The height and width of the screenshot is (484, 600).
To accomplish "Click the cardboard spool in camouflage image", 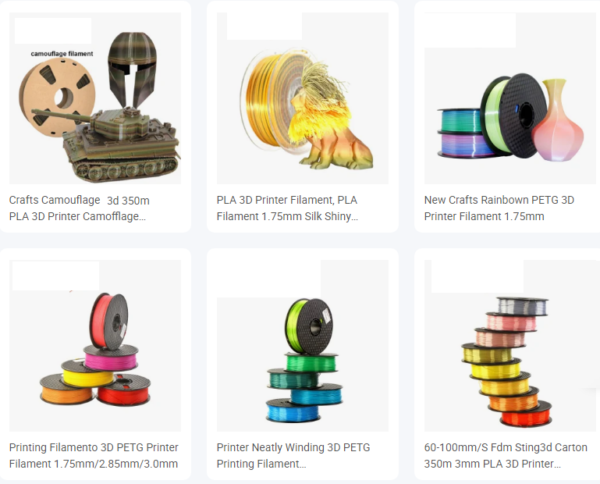I will 57,97.
